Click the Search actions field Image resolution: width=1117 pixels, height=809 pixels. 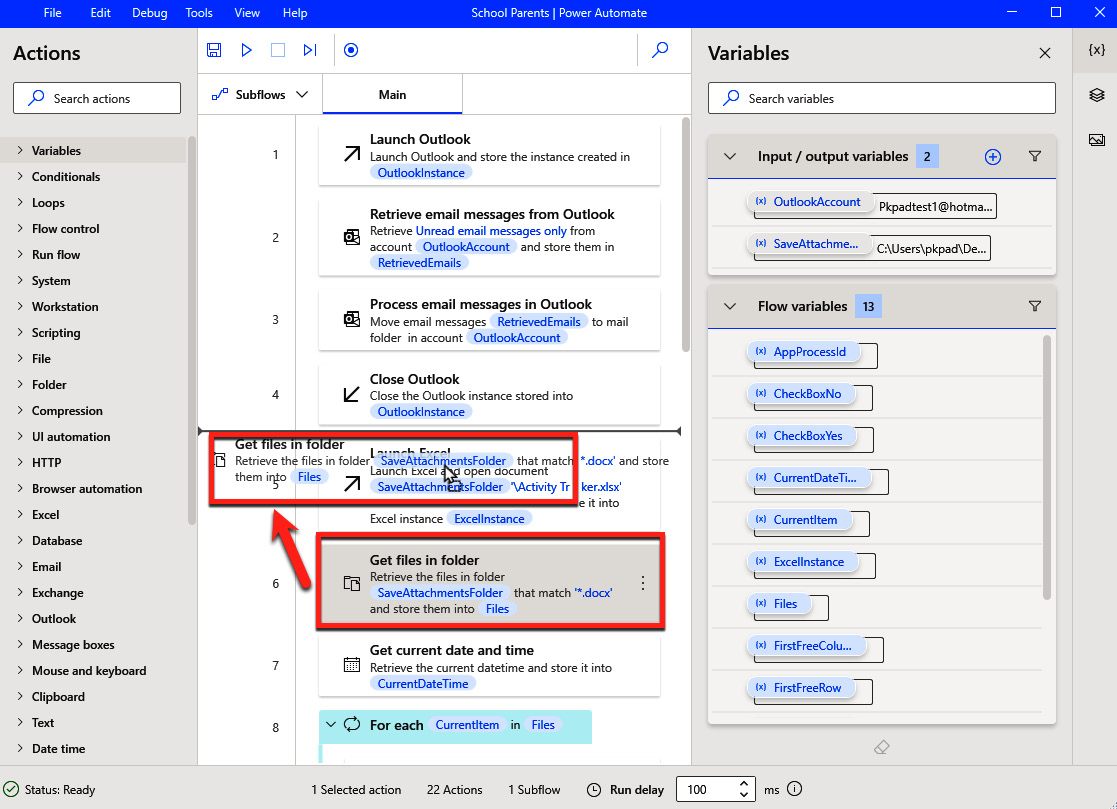[97, 98]
